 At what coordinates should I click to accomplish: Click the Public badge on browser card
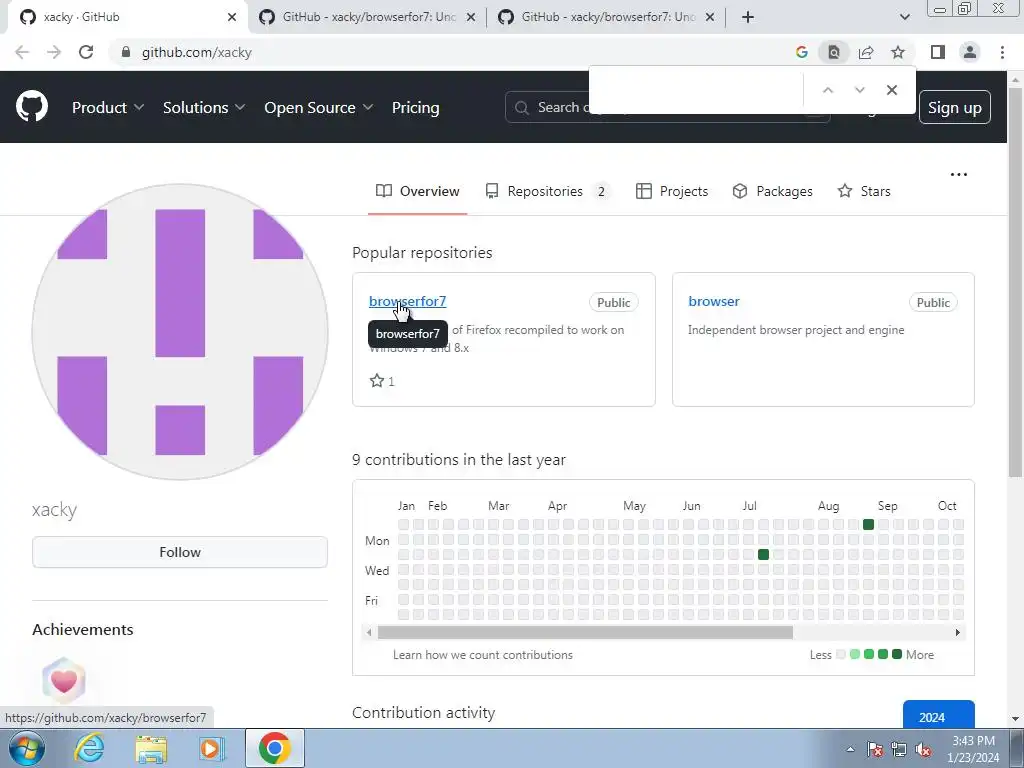pyautogui.click(x=933, y=302)
